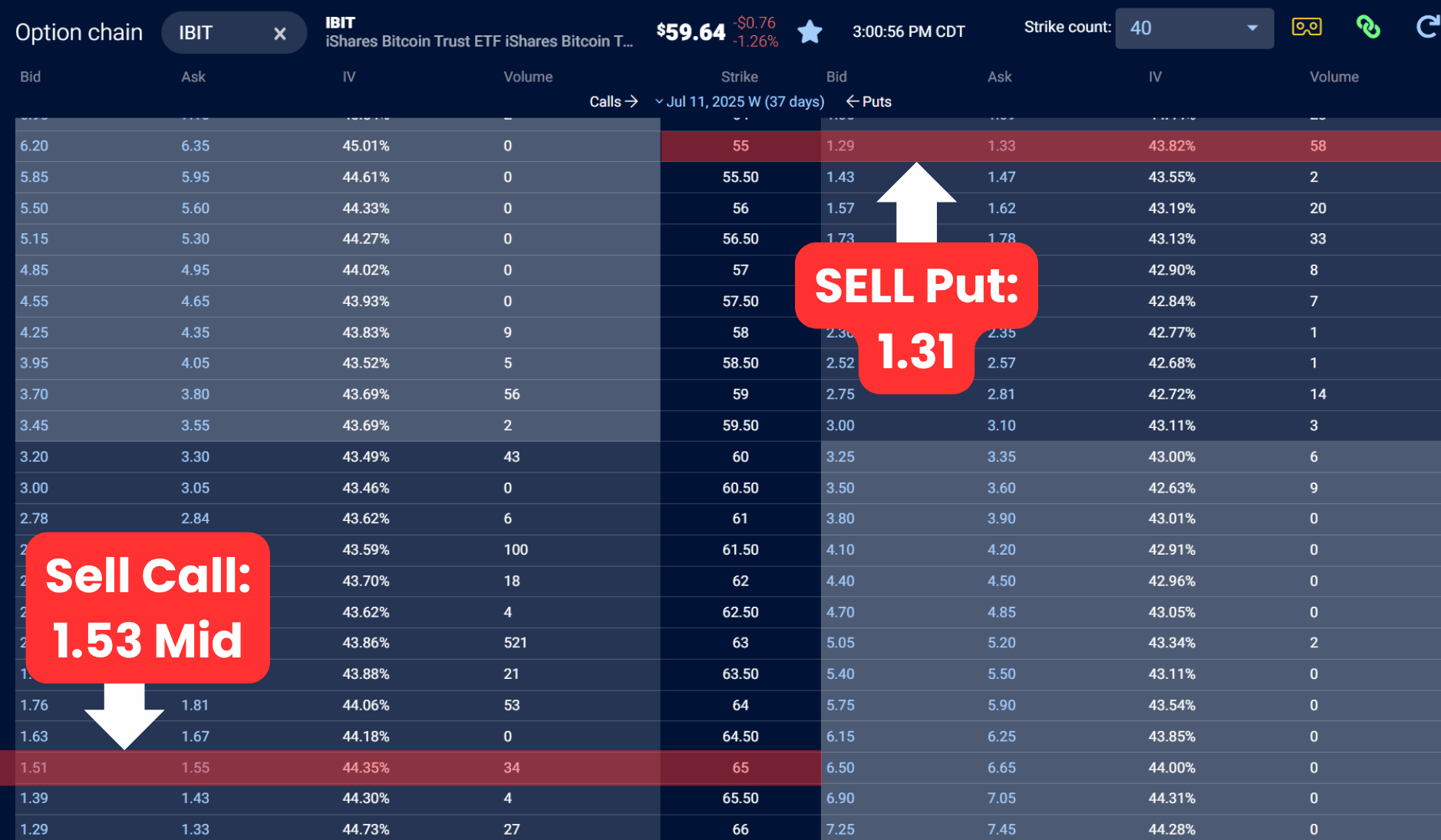Switch to the Puts side
The width and height of the screenshot is (1441, 840).
point(875,100)
